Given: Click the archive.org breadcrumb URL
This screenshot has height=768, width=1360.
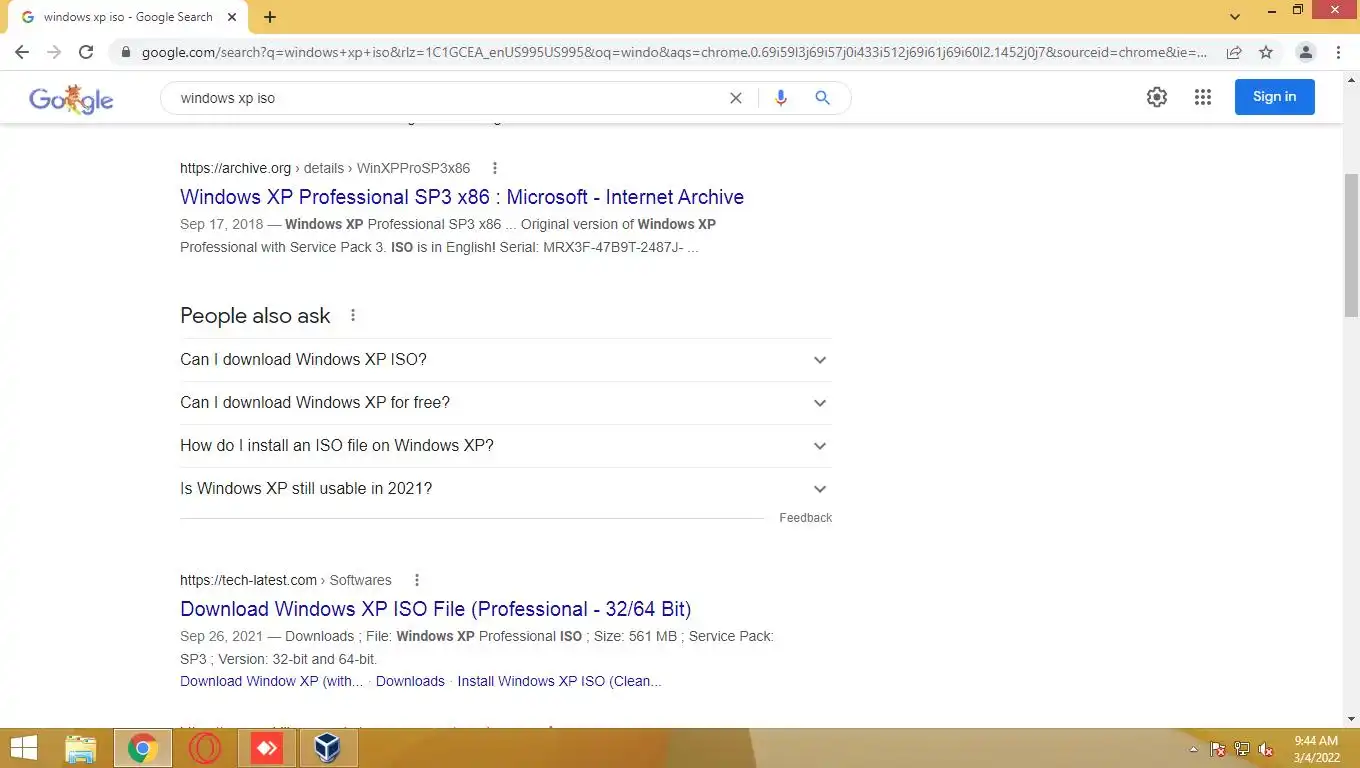Looking at the screenshot, I should (325, 168).
